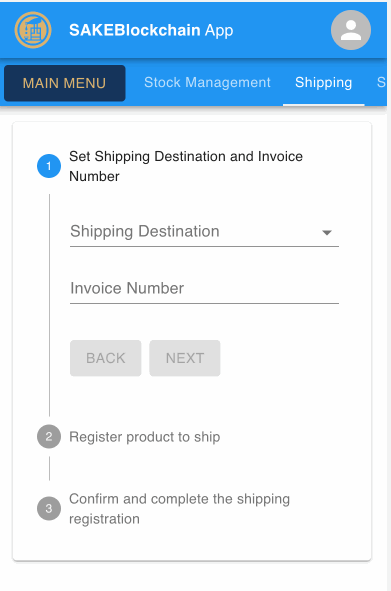This screenshot has height=591, width=391.
Task: Select the Shipping tab
Action: tap(324, 82)
